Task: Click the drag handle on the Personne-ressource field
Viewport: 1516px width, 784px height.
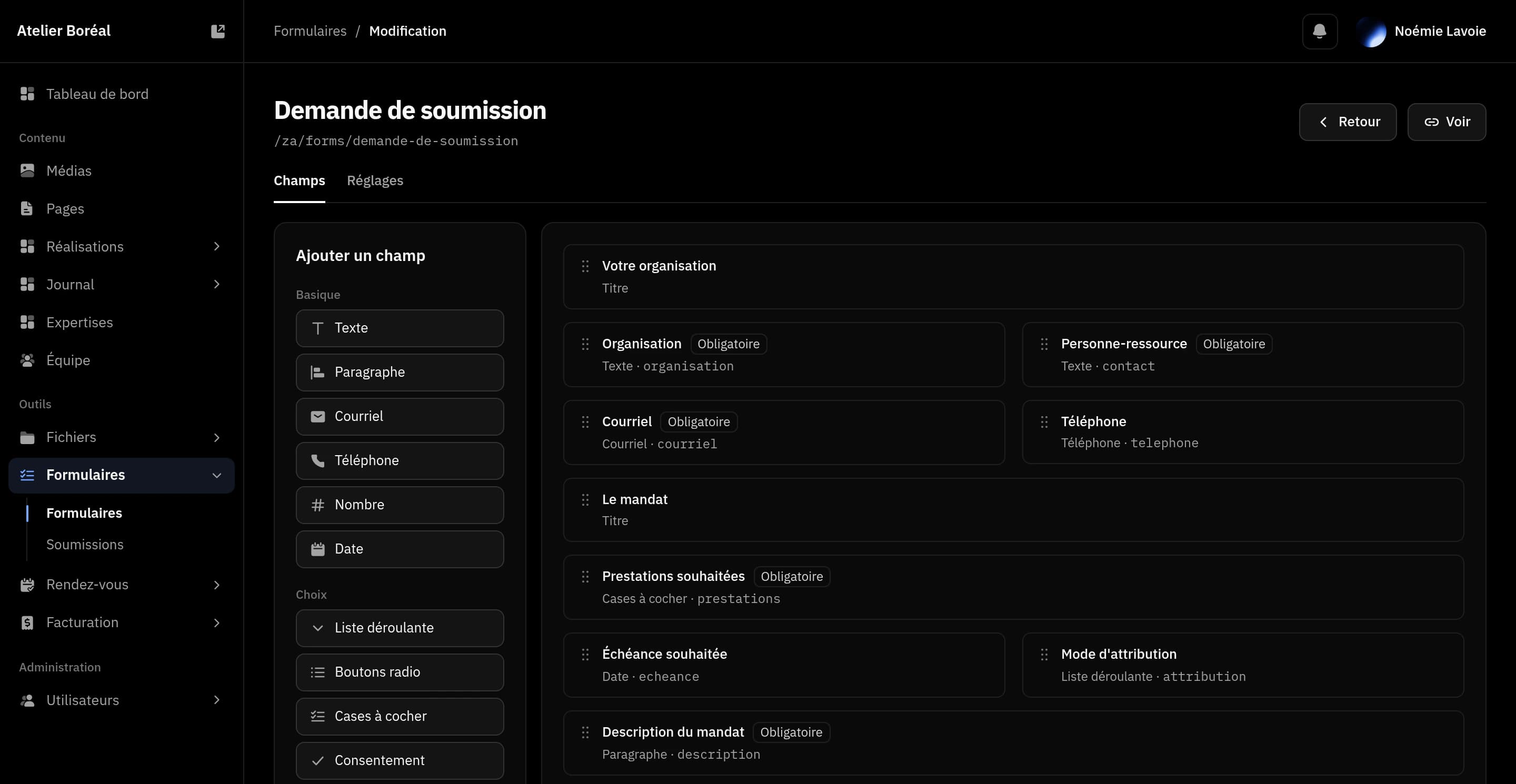Action: click(x=1044, y=344)
